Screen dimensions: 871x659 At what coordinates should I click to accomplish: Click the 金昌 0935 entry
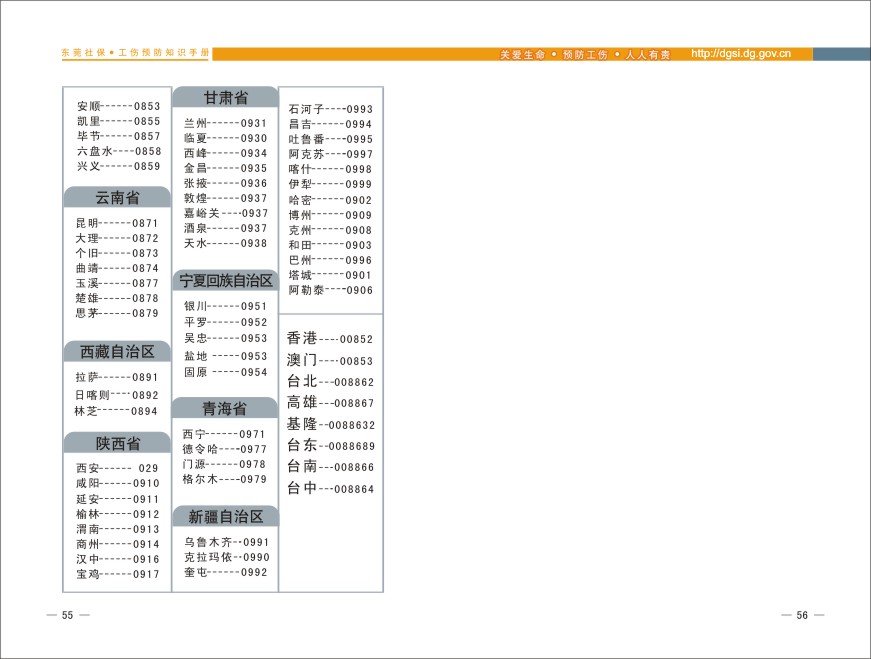pos(226,168)
